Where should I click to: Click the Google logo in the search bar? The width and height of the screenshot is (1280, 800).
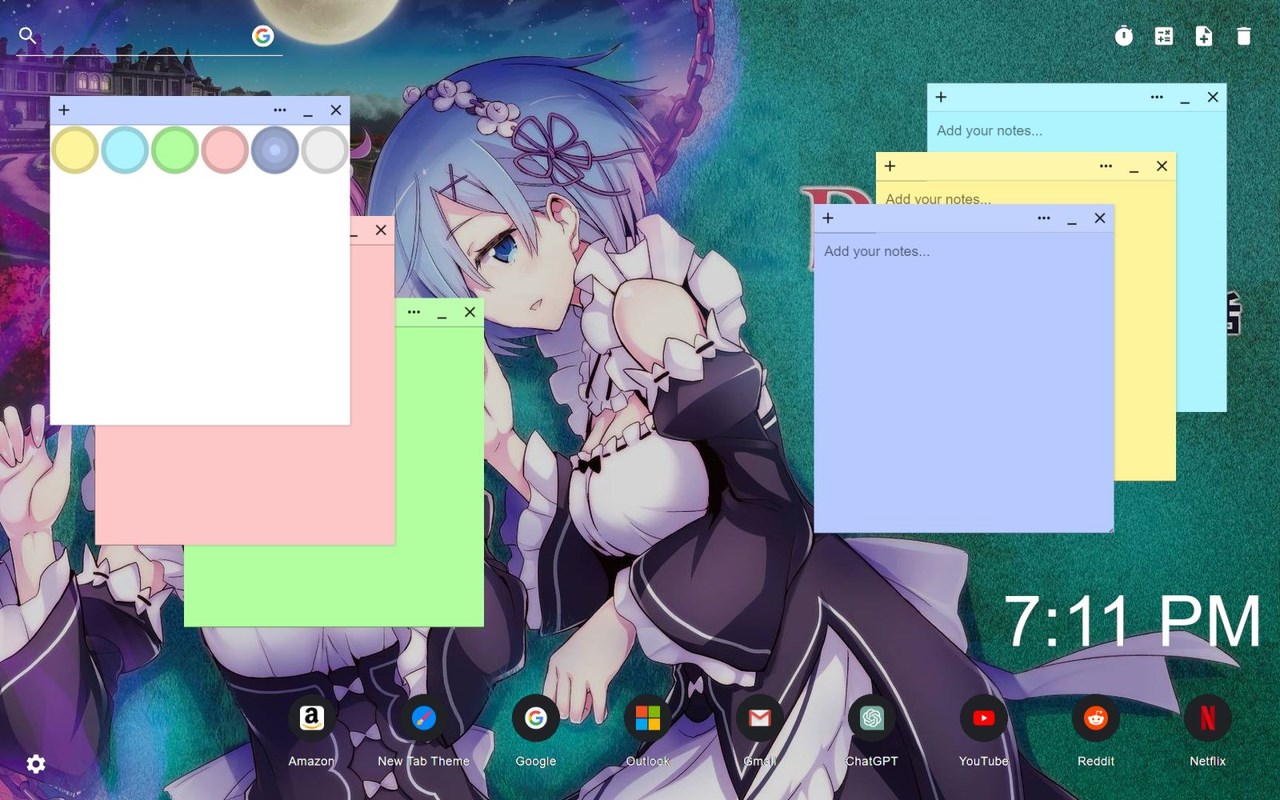pos(263,36)
